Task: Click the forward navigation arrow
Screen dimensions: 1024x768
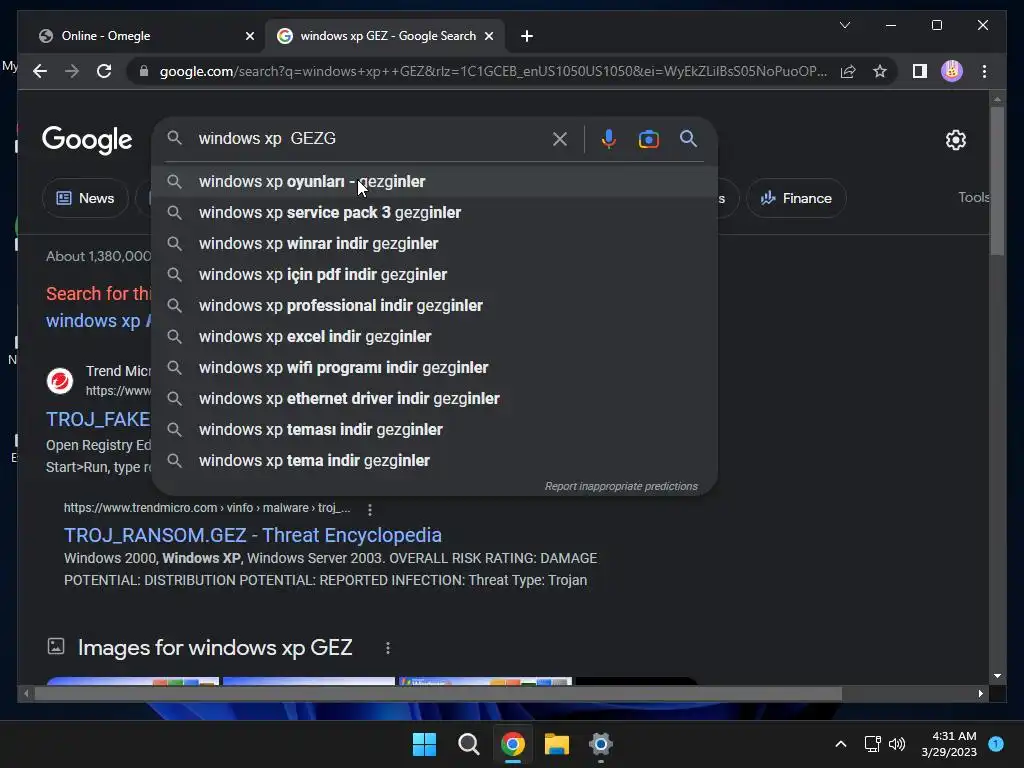Action: pos(72,71)
